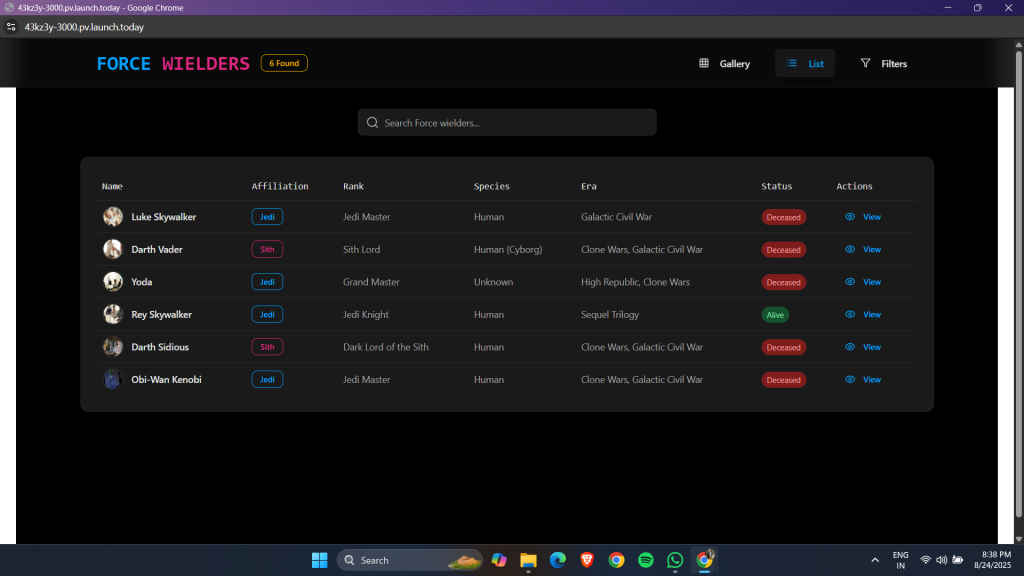
Task: Open site information icon in address bar
Action: [x=11, y=27]
